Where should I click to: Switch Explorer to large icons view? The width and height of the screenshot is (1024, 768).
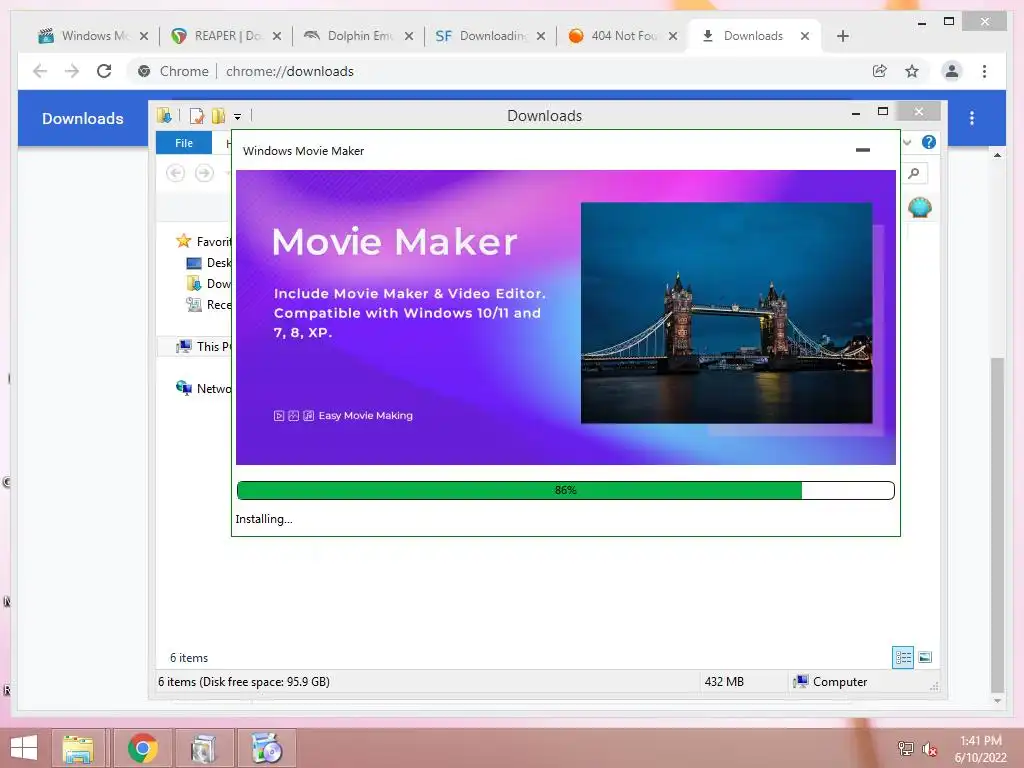[x=925, y=657]
